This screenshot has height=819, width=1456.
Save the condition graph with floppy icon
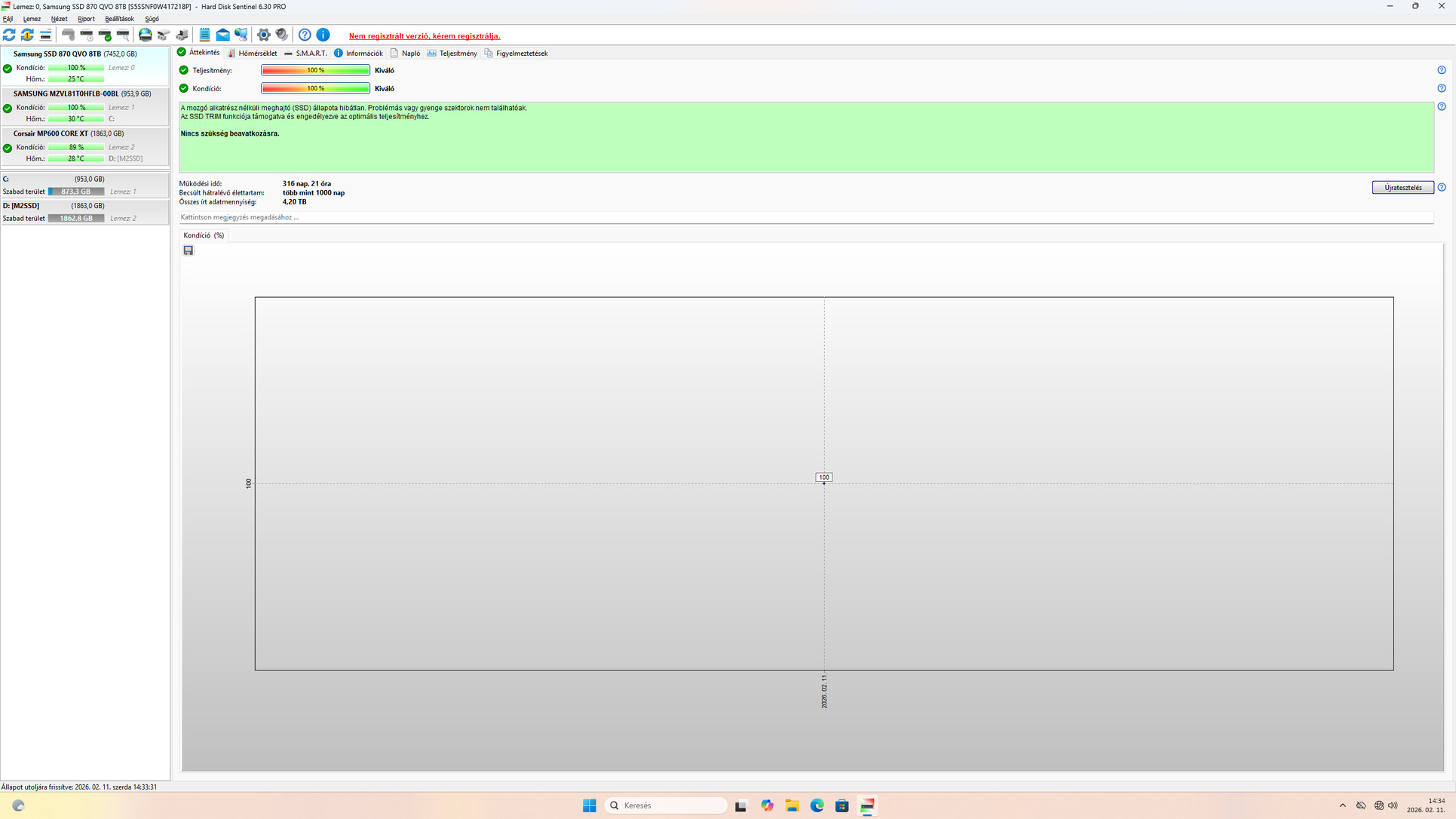(x=189, y=250)
